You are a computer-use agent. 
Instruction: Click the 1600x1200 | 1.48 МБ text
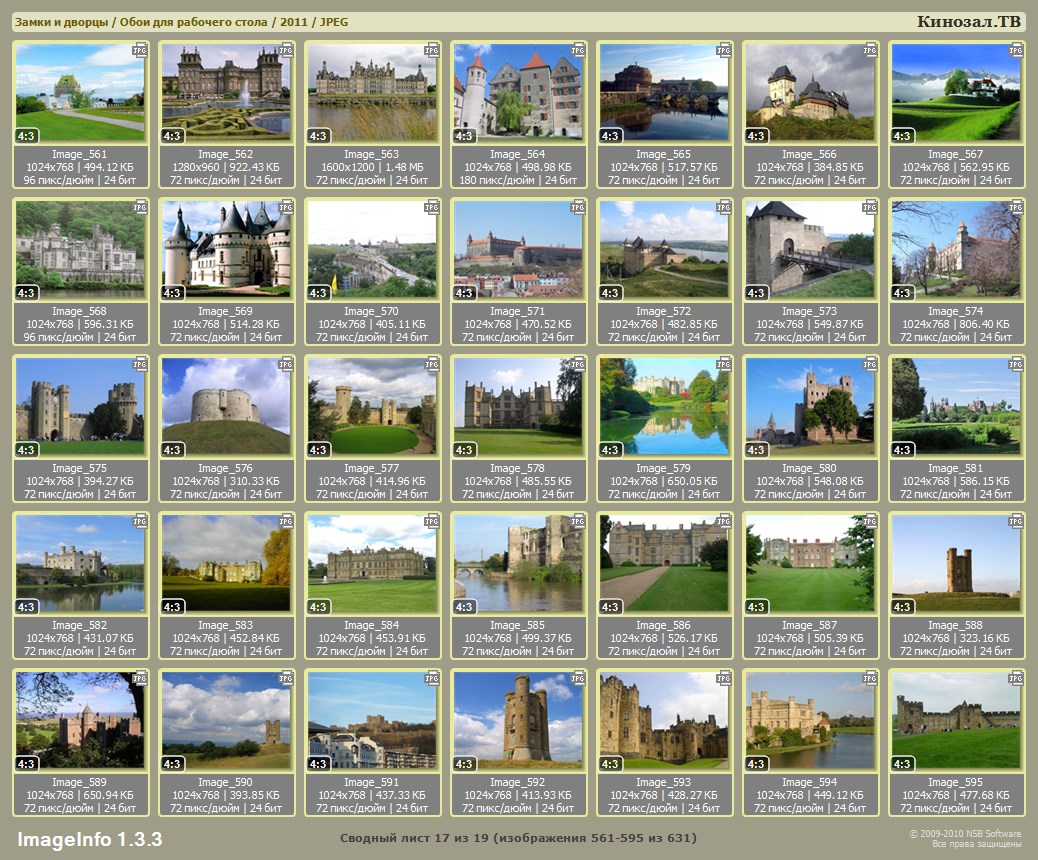[372, 167]
